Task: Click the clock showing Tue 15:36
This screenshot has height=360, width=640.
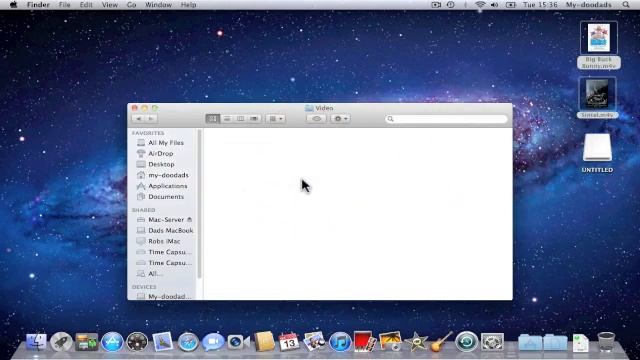Action: (540, 5)
